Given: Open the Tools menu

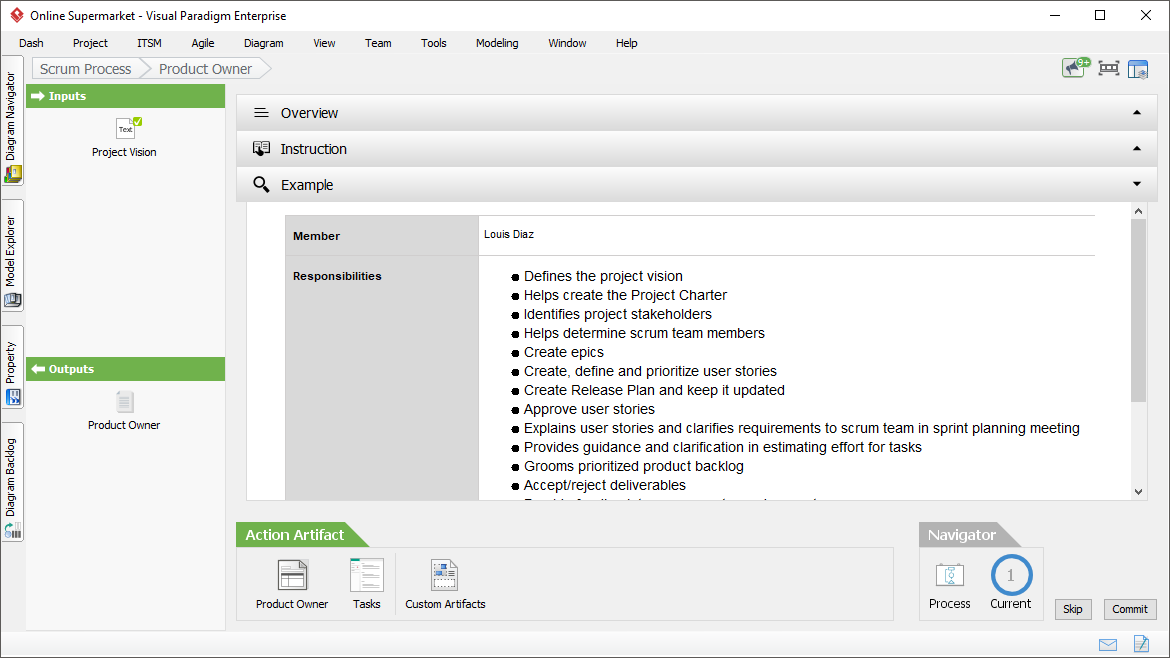Looking at the screenshot, I should [434, 43].
